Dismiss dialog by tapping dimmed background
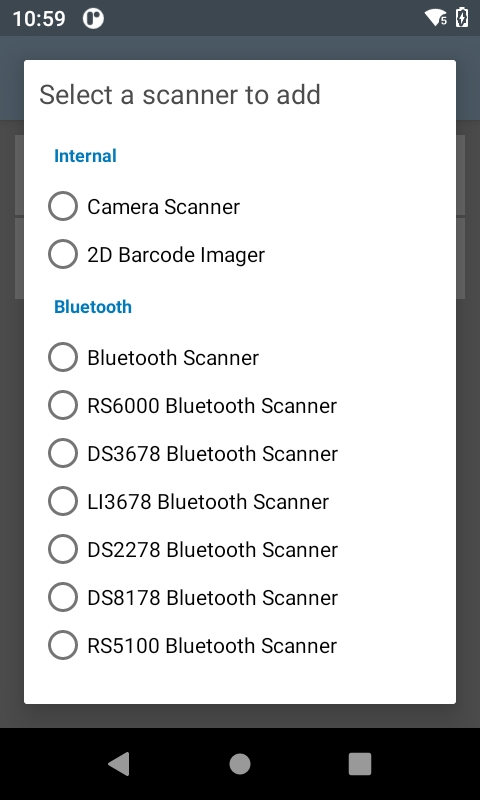Image resolution: width=480 pixels, height=800 pixels. [240, 716]
